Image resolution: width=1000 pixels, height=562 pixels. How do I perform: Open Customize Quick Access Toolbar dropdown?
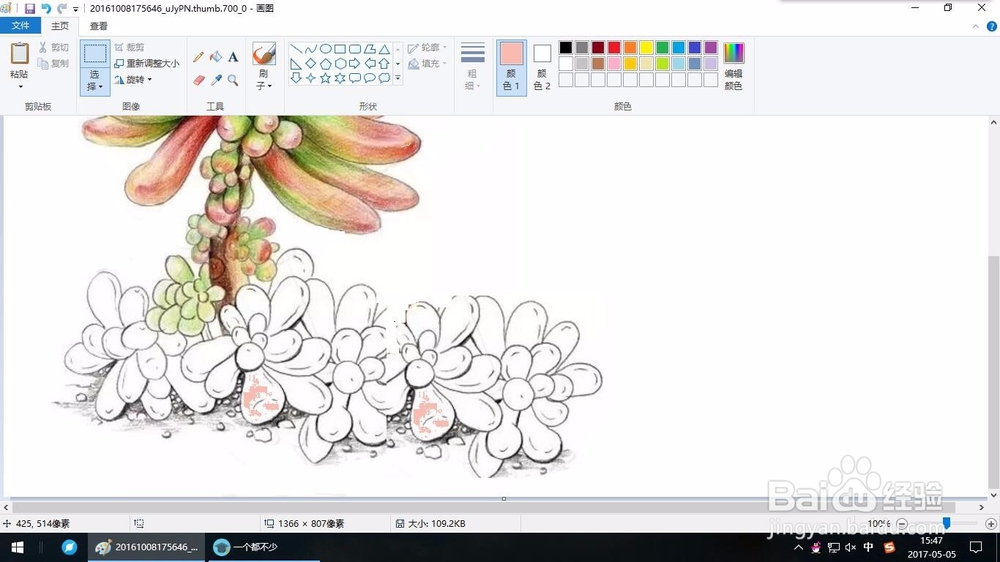tap(76, 9)
